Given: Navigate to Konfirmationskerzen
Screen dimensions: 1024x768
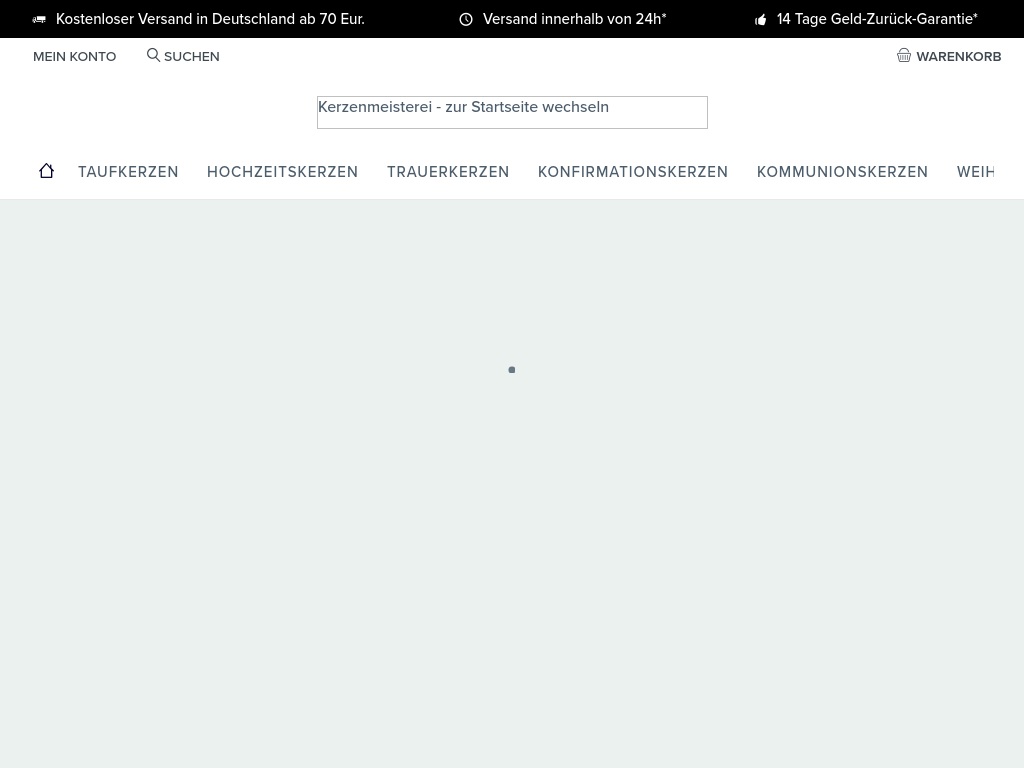Looking at the screenshot, I should point(633,172).
